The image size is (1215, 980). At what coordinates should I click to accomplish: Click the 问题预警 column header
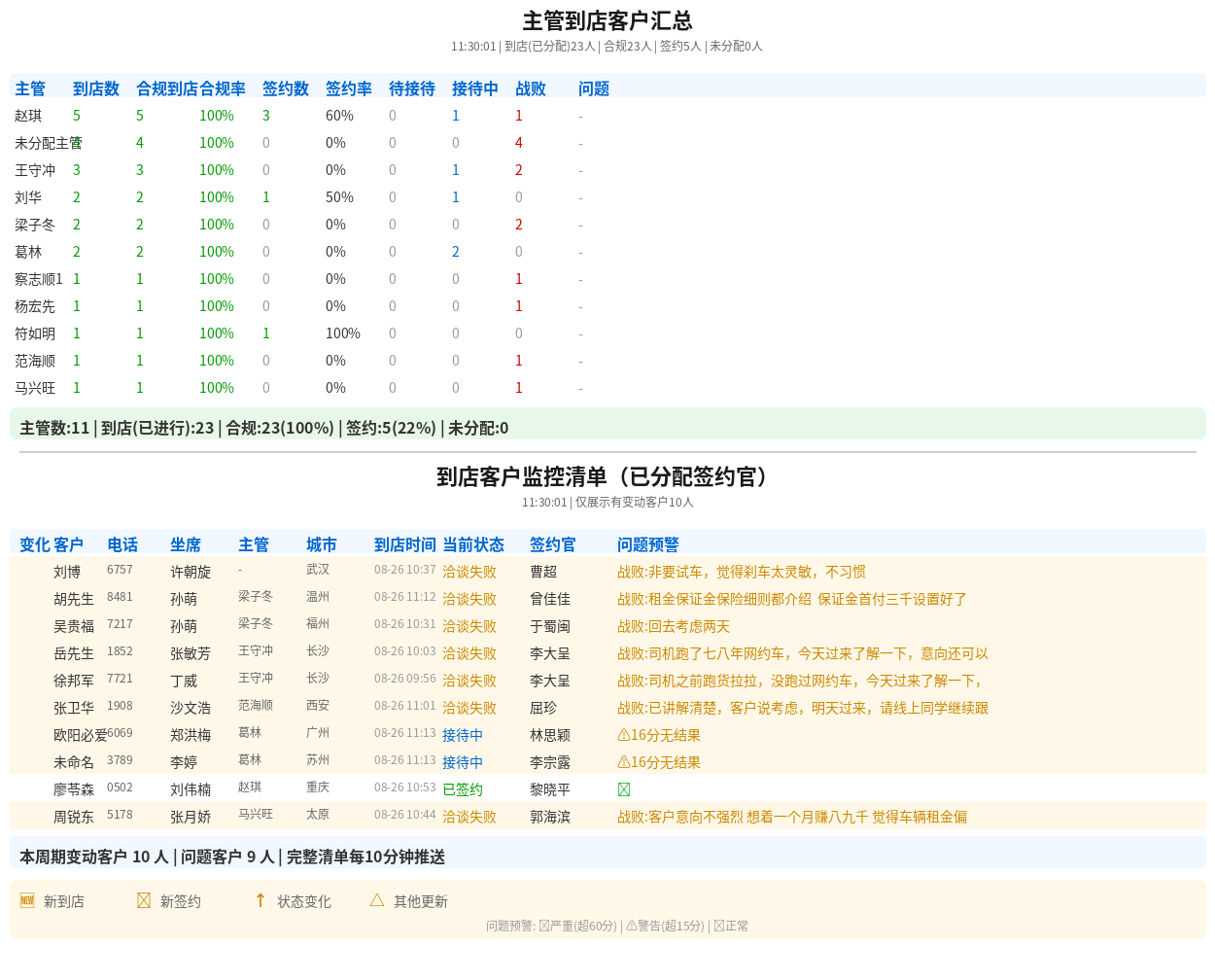648,544
